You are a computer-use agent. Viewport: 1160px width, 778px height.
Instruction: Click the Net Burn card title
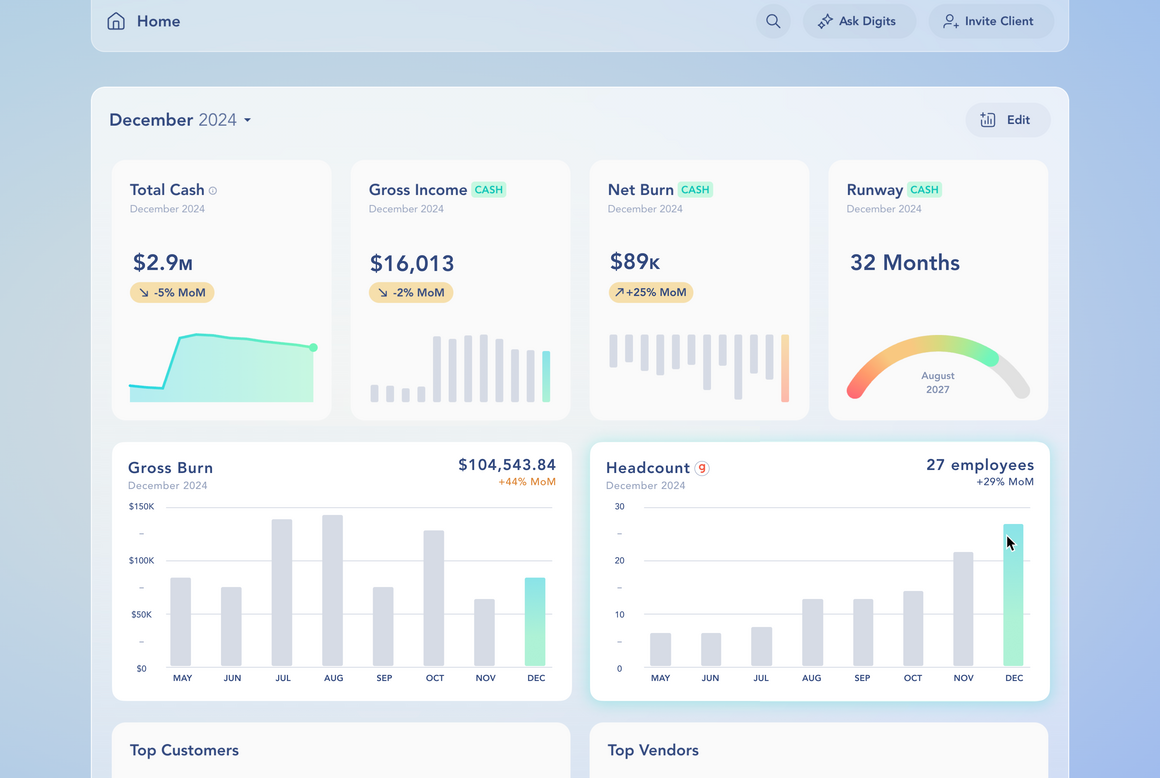coord(641,190)
